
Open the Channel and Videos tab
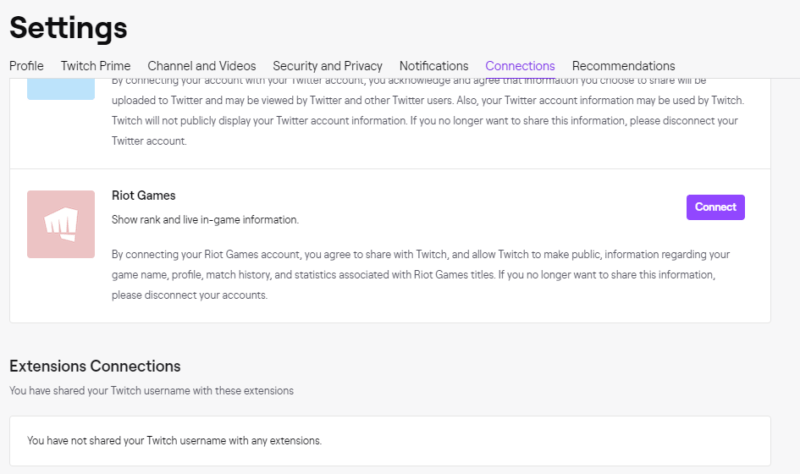(x=202, y=66)
